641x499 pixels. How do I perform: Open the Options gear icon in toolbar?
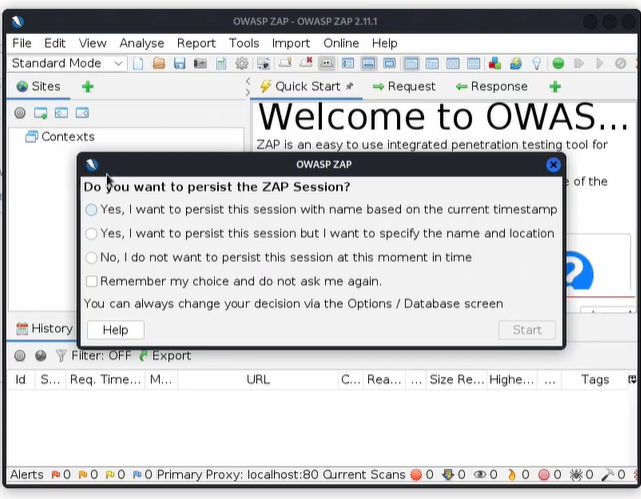click(x=241, y=64)
